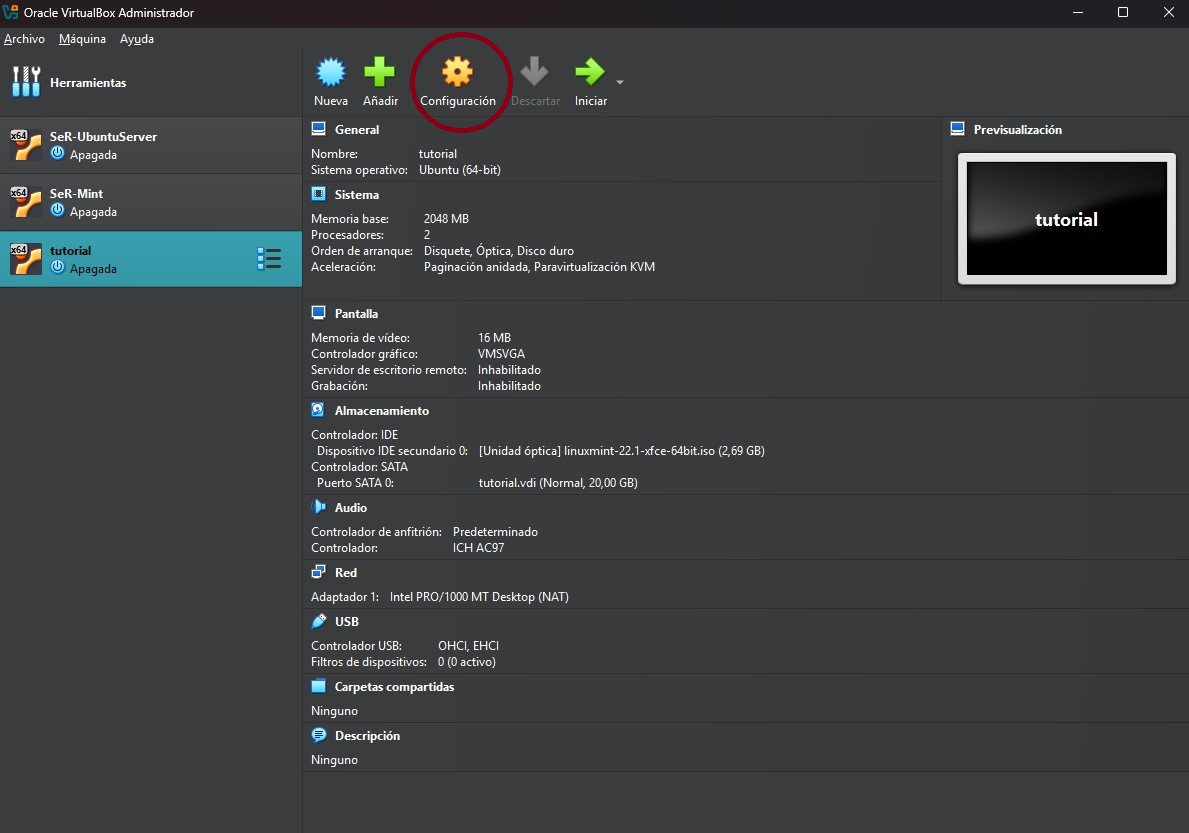Click the 16 MB video memory value
Image resolution: width=1189 pixels, height=833 pixels.
coord(494,338)
